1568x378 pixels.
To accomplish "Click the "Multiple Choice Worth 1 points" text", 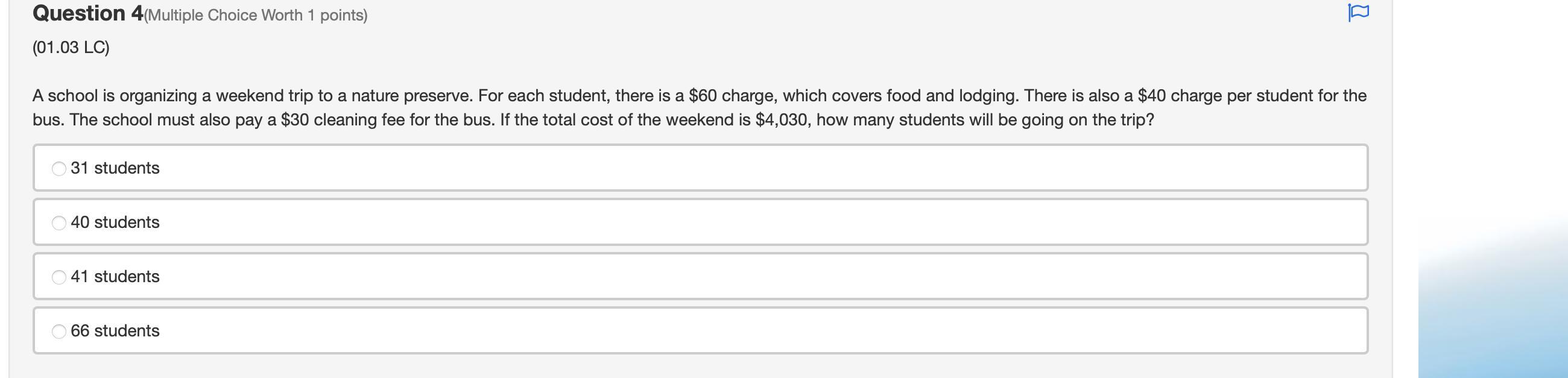I will 256,15.
